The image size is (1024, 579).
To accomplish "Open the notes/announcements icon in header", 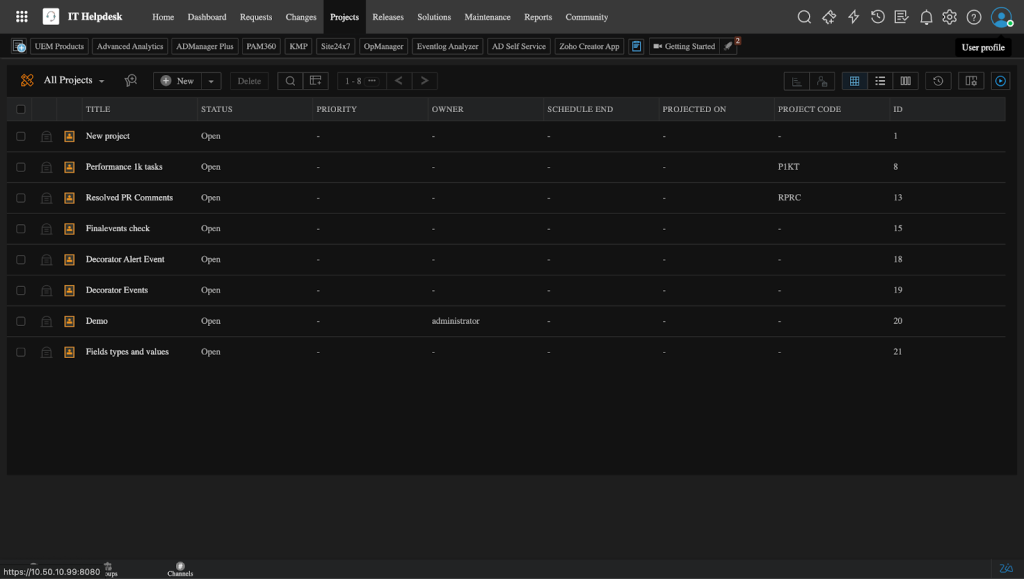I will click(x=901, y=17).
